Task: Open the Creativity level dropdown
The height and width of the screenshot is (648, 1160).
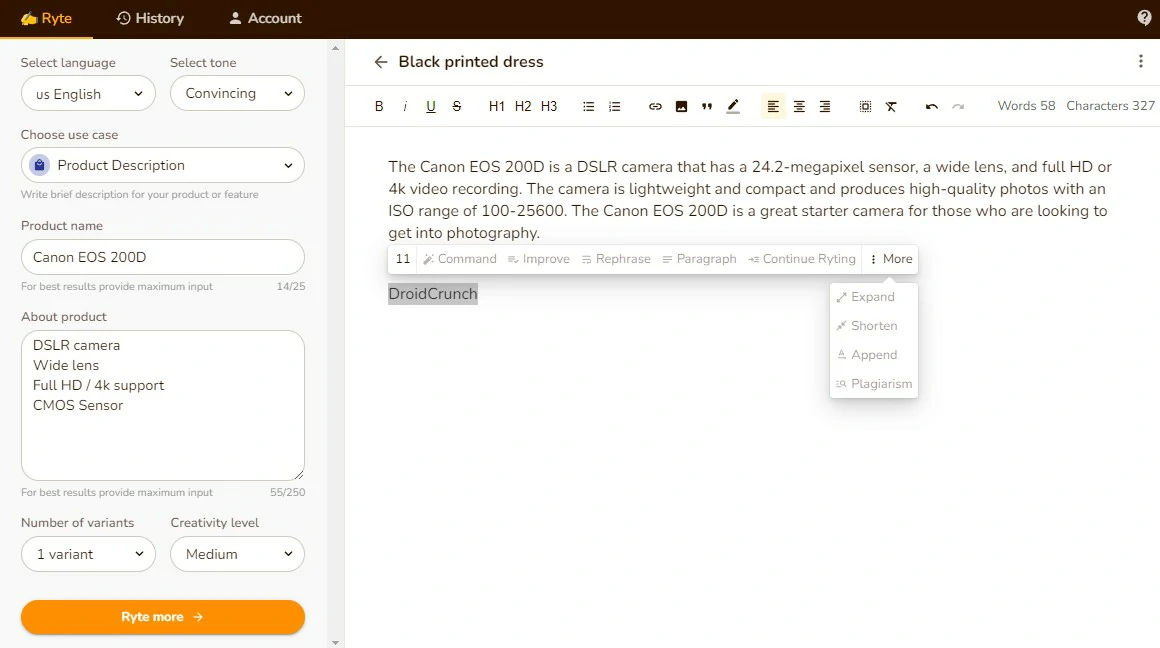Action: click(x=237, y=554)
